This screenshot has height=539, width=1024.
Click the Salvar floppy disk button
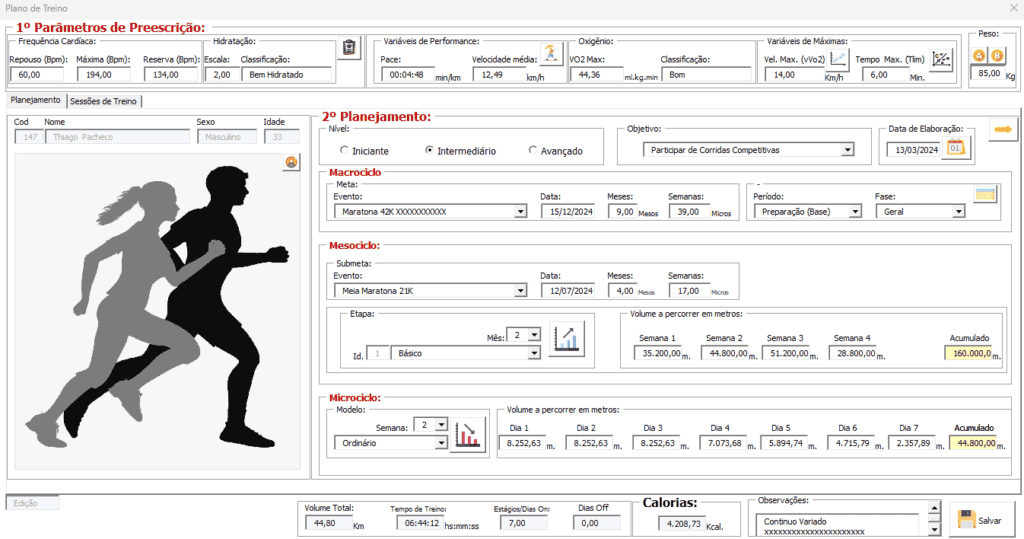coord(982,520)
